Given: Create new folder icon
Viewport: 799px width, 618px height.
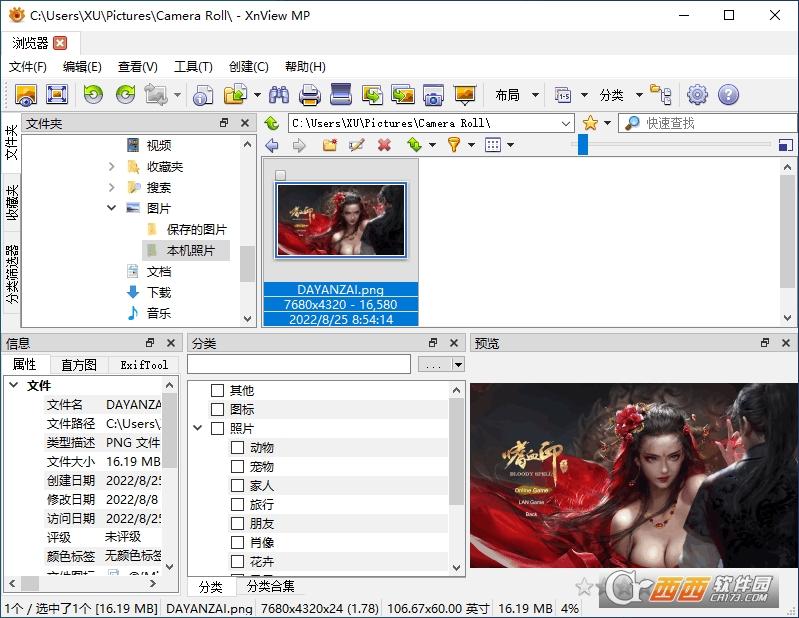Looking at the screenshot, I should tap(330, 145).
